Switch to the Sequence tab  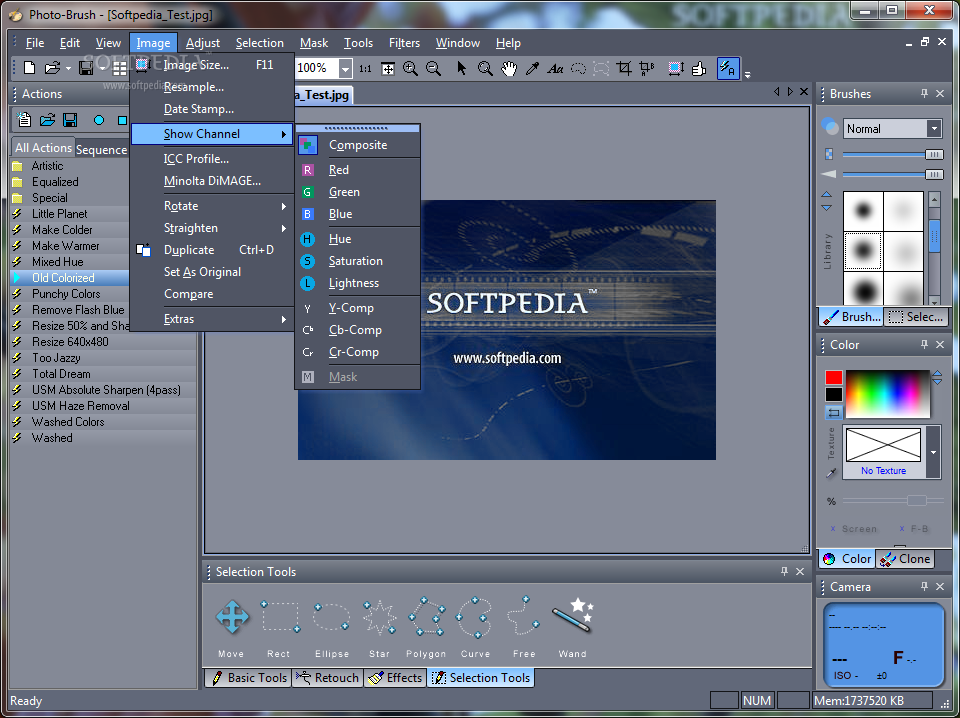[101, 149]
